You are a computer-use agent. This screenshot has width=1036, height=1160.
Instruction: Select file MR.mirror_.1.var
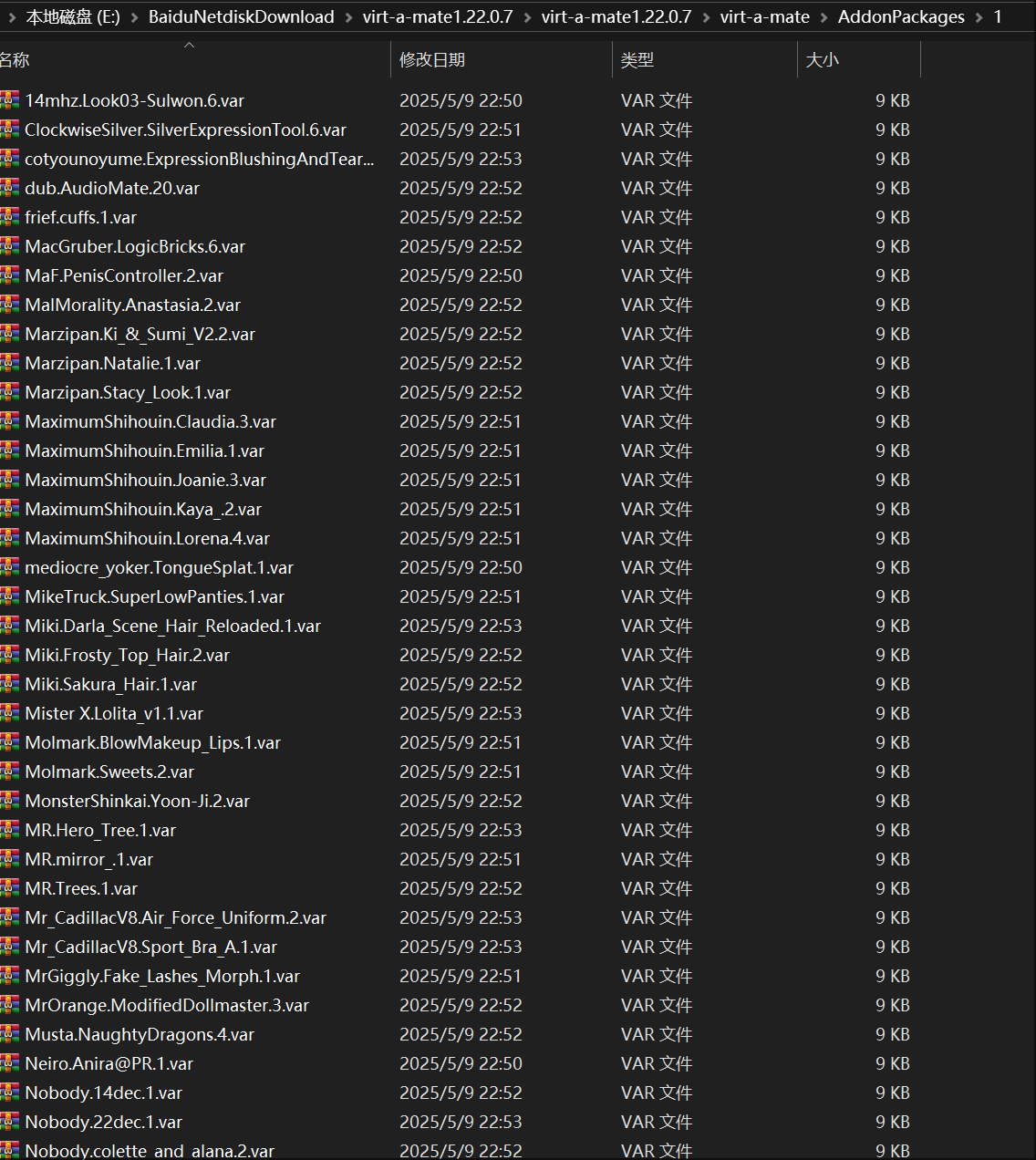(x=89, y=859)
